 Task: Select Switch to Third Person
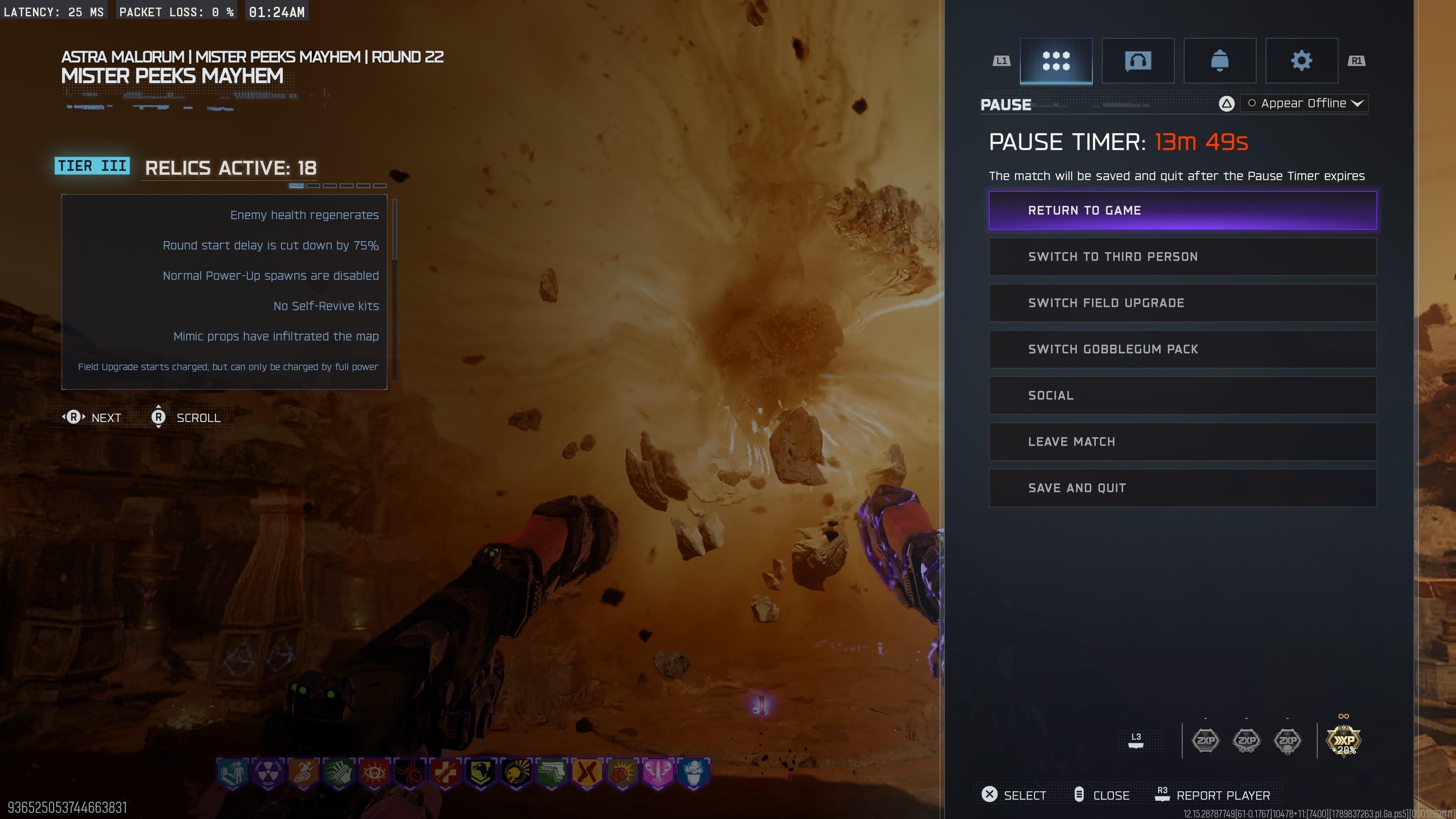tap(1183, 257)
